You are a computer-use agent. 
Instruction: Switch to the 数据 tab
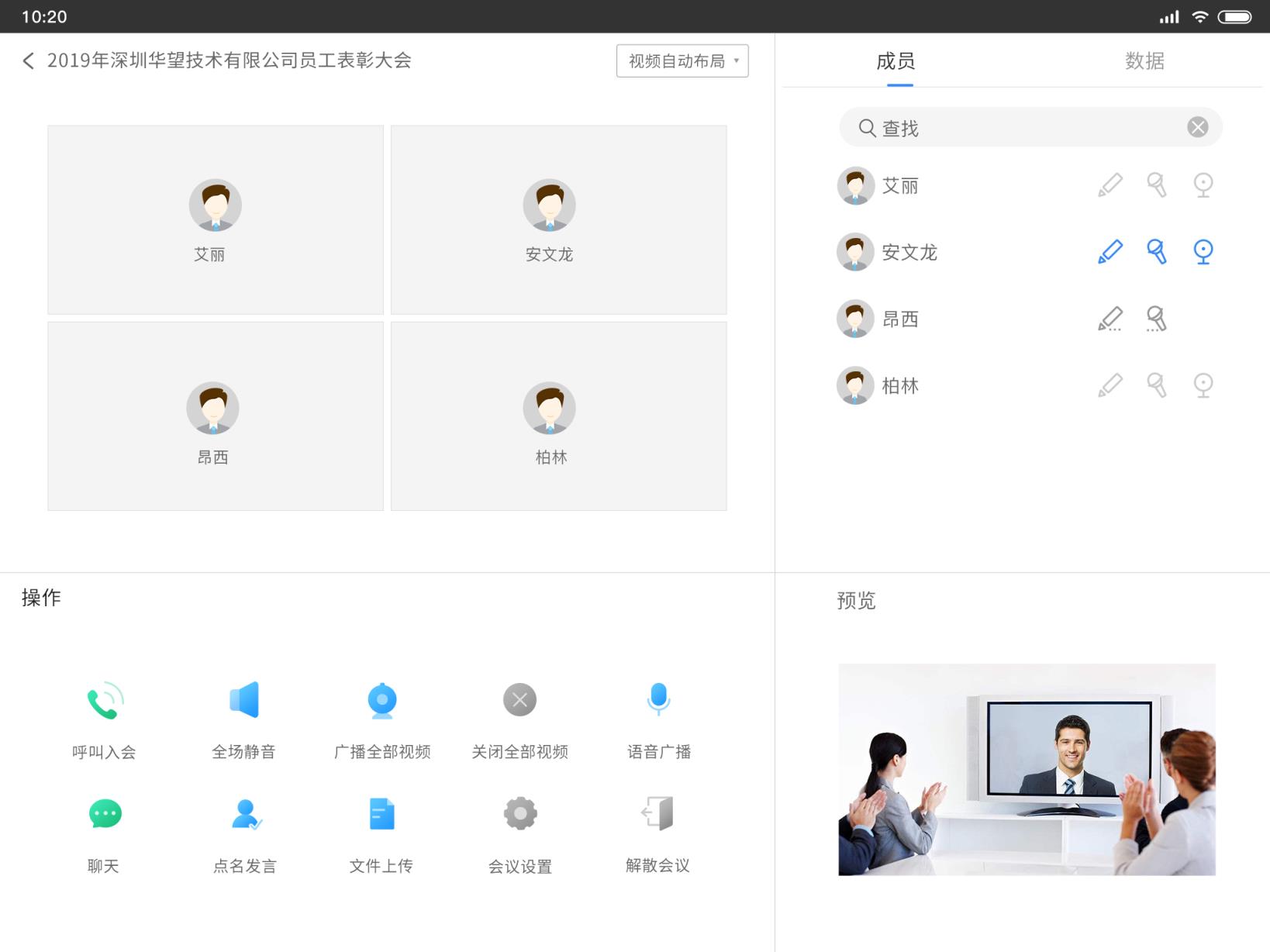1145,61
